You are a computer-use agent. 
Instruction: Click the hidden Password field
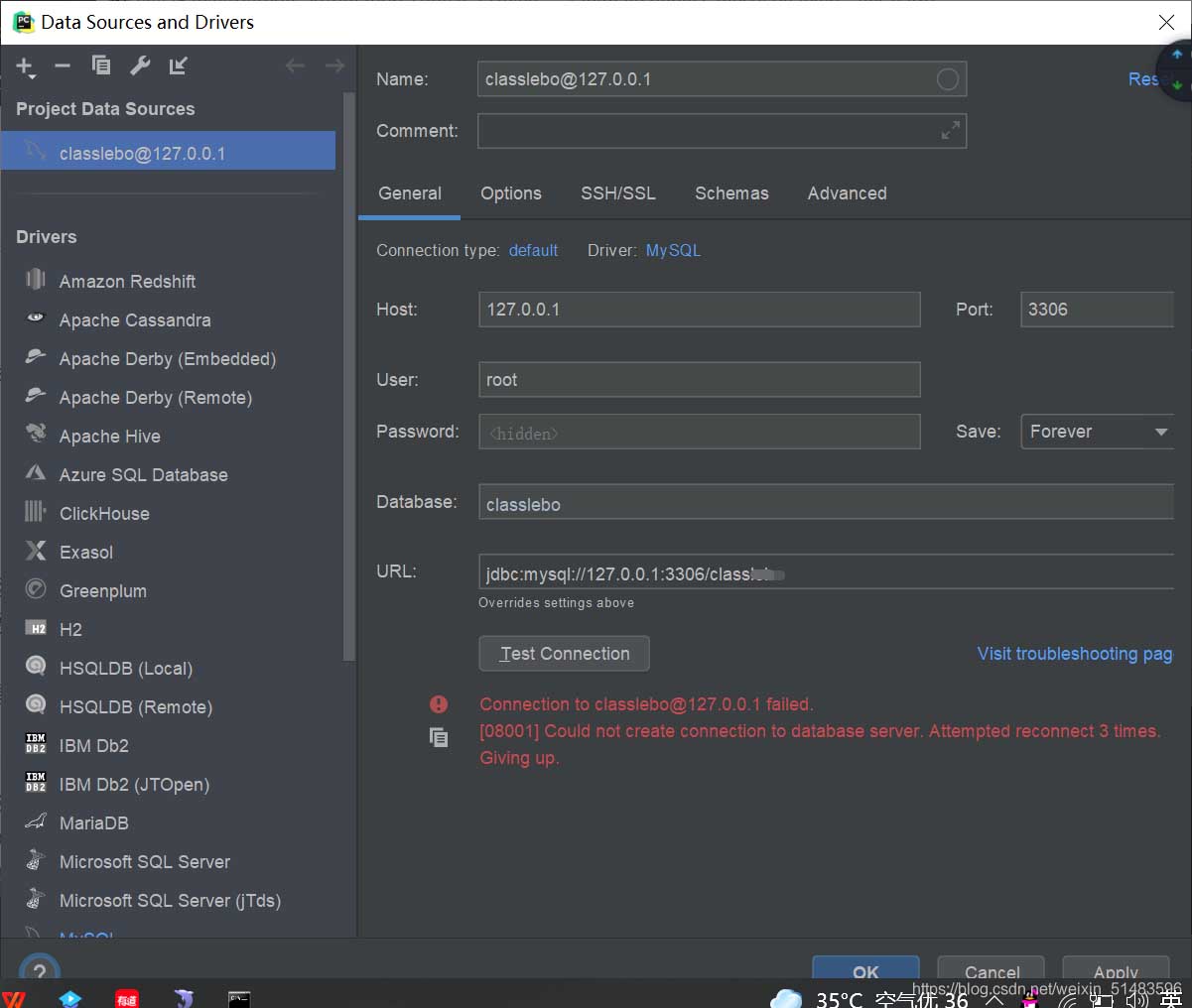pyautogui.click(x=699, y=432)
